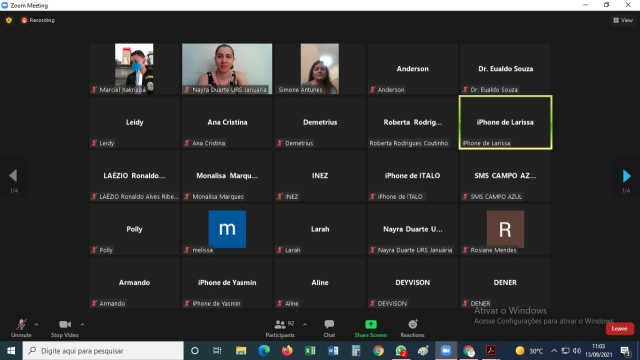The height and width of the screenshot is (360, 640).
Task: Expand audio options arrow beside Unmute
Action: 36,324
